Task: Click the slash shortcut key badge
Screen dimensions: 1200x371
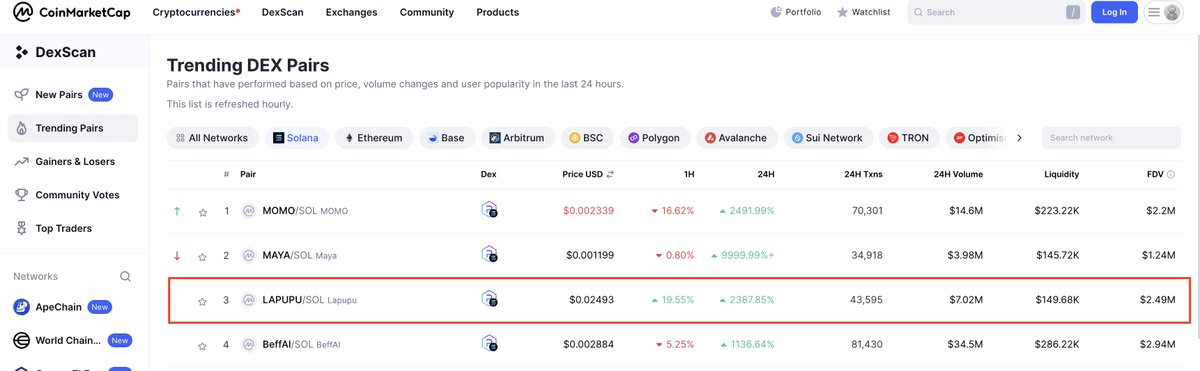Action: (1073, 12)
